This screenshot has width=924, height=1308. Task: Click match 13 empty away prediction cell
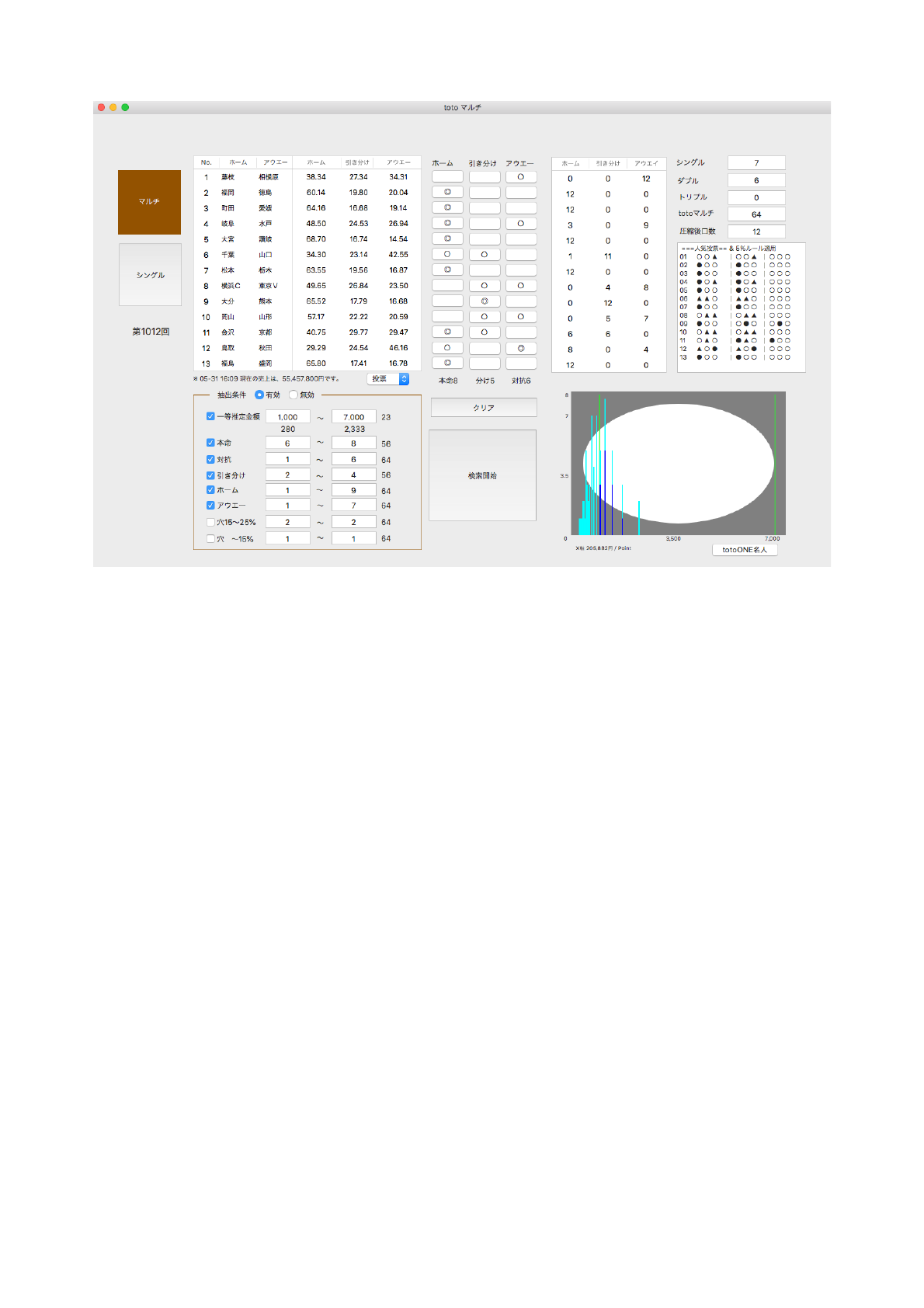click(x=521, y=363)
